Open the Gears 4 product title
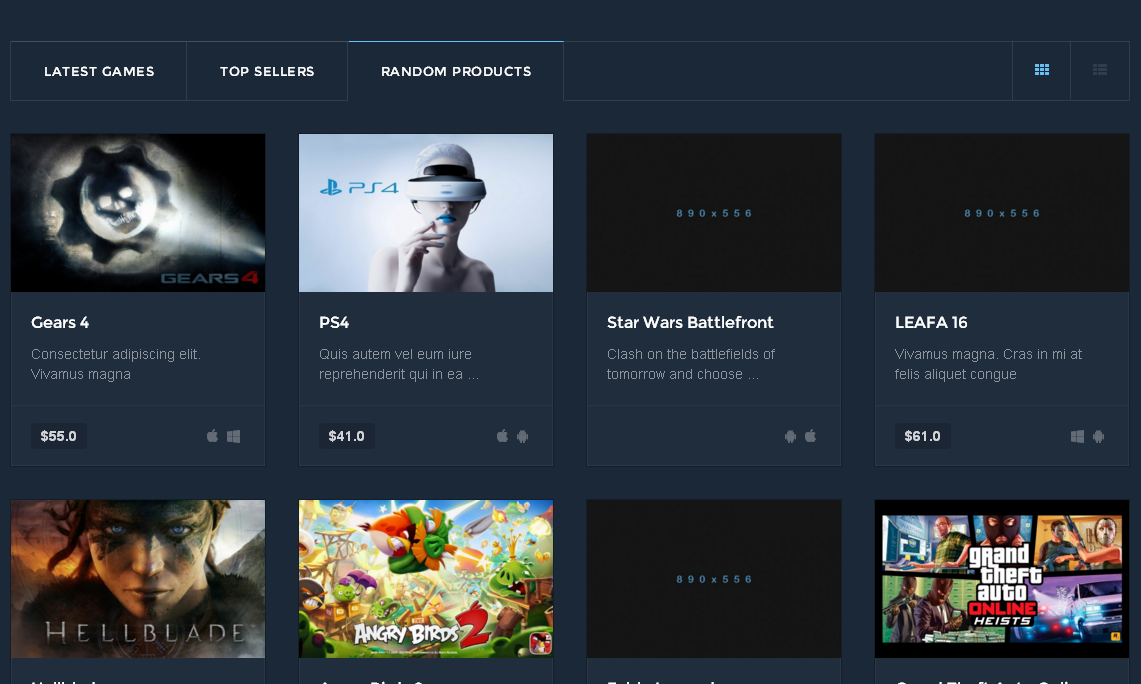 pos(60,322)
